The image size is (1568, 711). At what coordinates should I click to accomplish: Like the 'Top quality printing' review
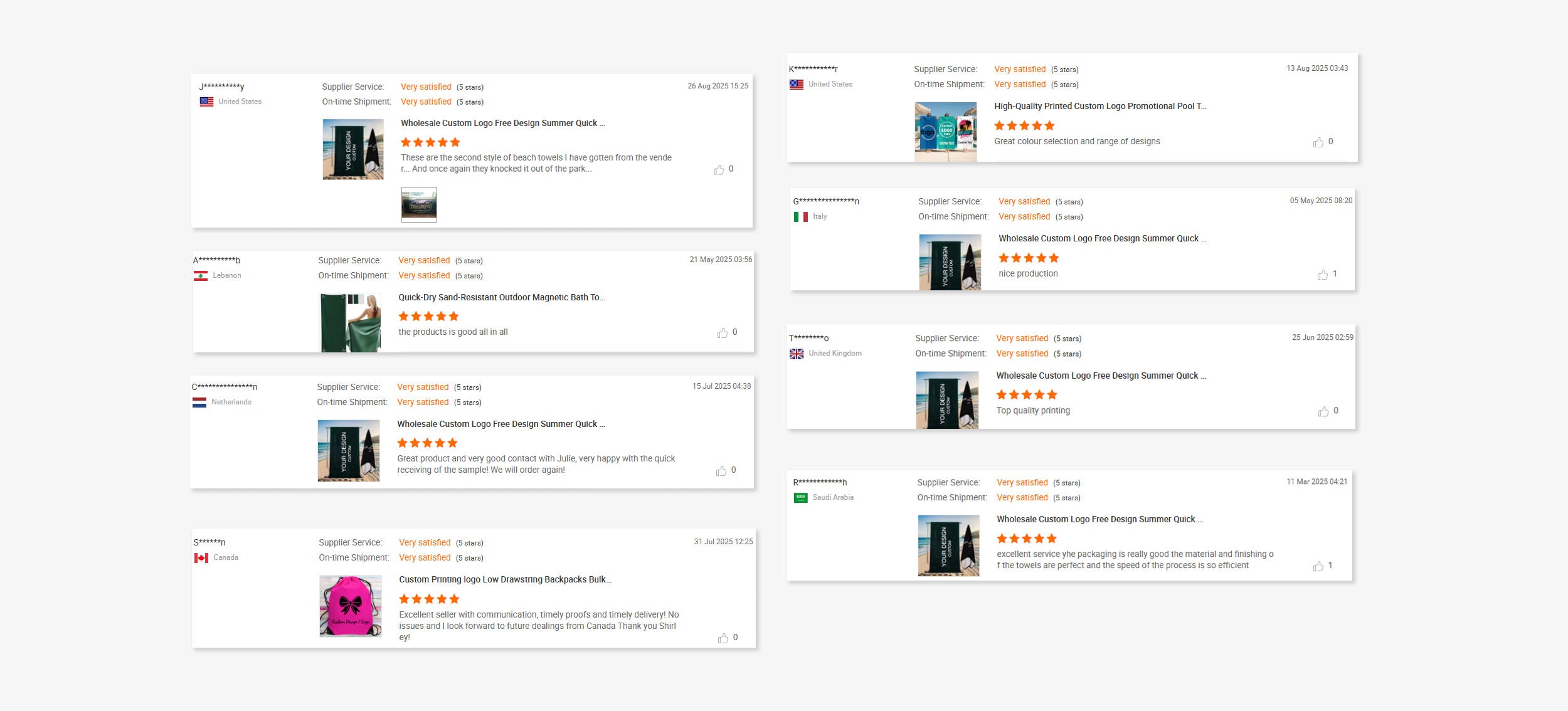(1323, 411)
